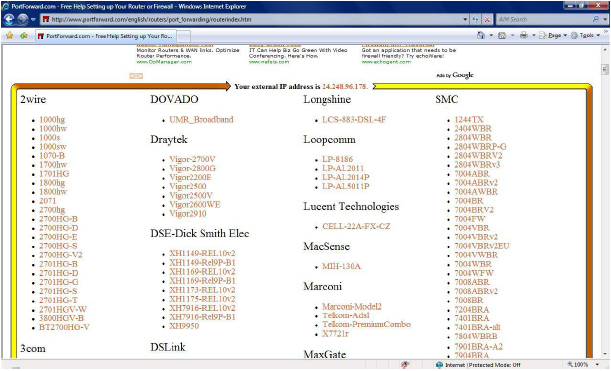Click the popup blocker icon in status bar
The image size is (611, 371).
tap(405, 365)
